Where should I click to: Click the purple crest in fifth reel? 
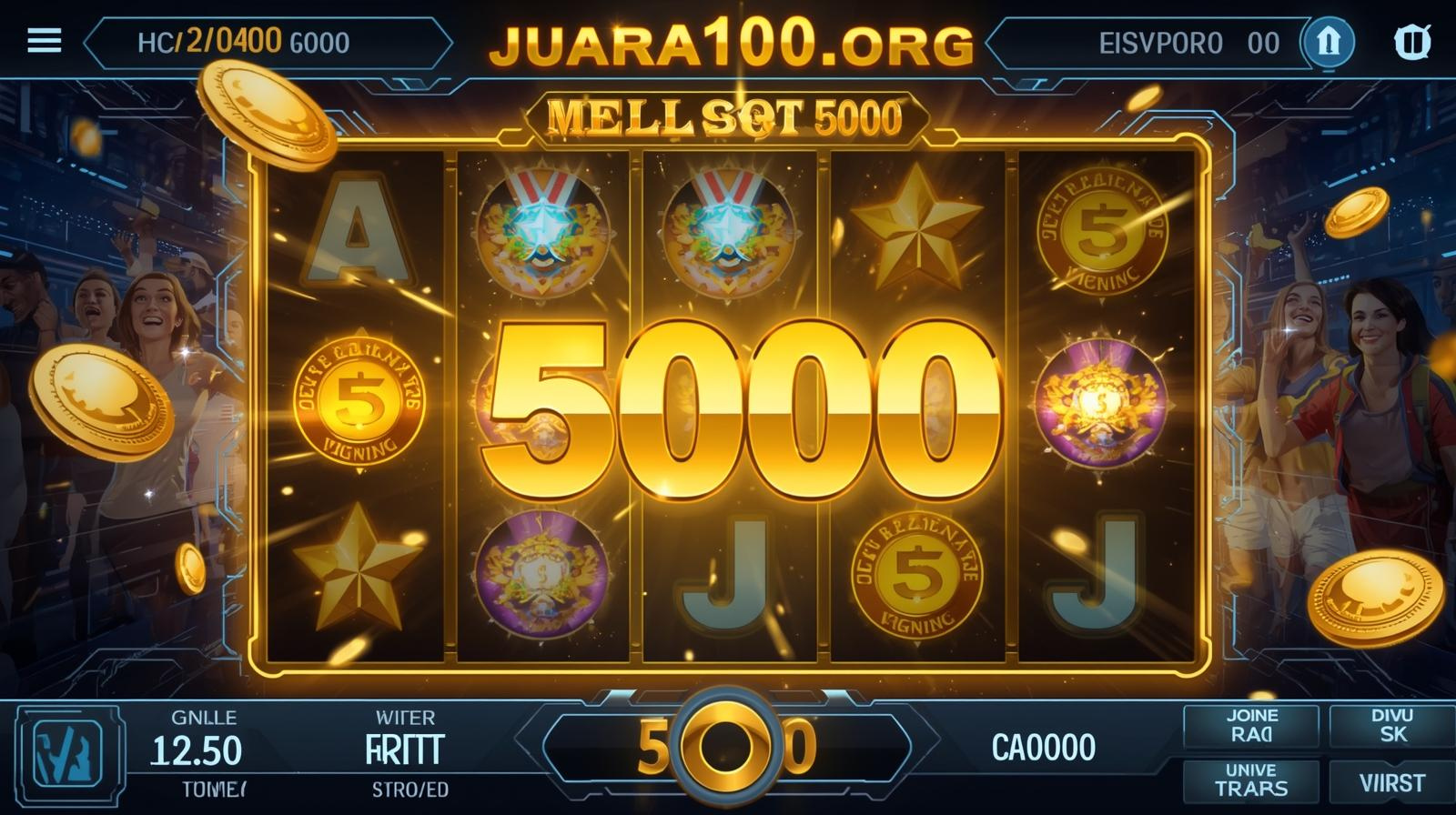point(1100,401)
